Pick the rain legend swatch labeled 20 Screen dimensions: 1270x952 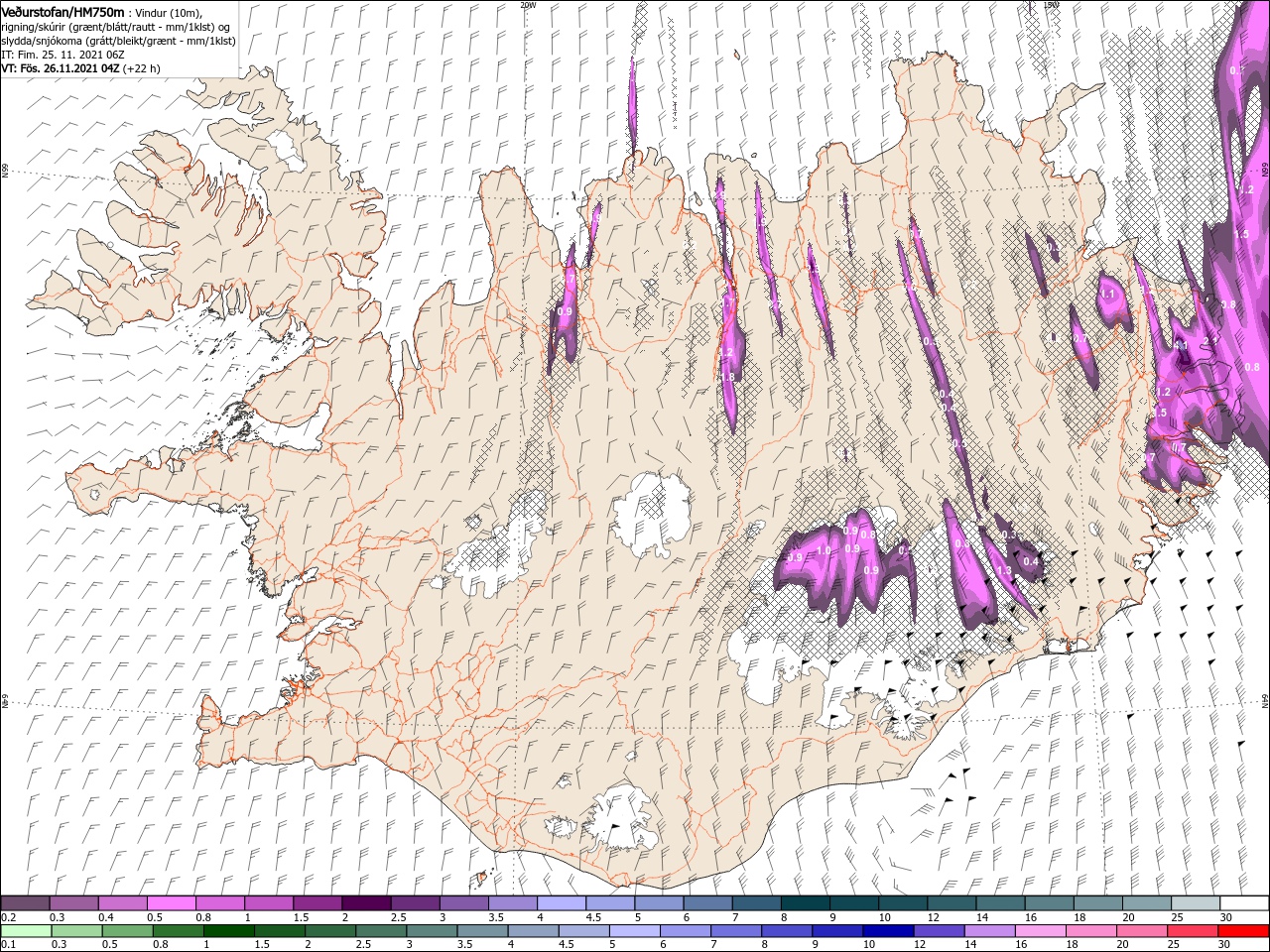(x=1143, y=931)
